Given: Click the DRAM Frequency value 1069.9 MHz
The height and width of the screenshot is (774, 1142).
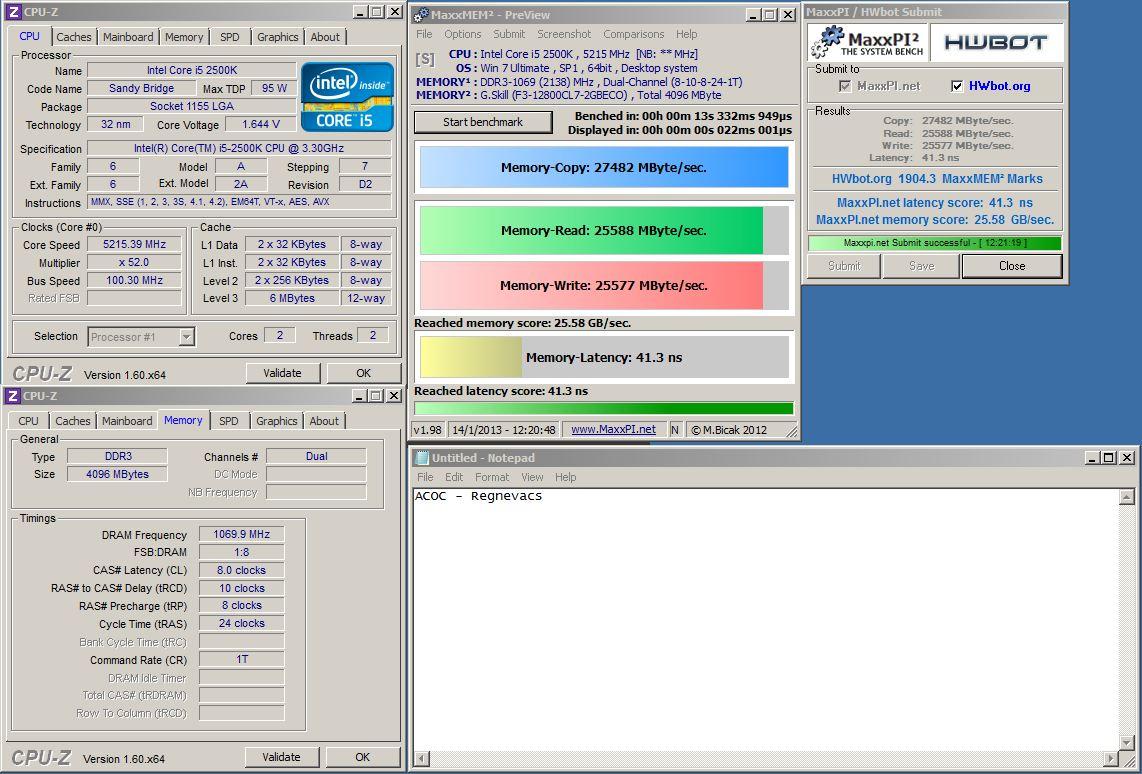Looking at the screenshot, I should (x=241, y=534).
